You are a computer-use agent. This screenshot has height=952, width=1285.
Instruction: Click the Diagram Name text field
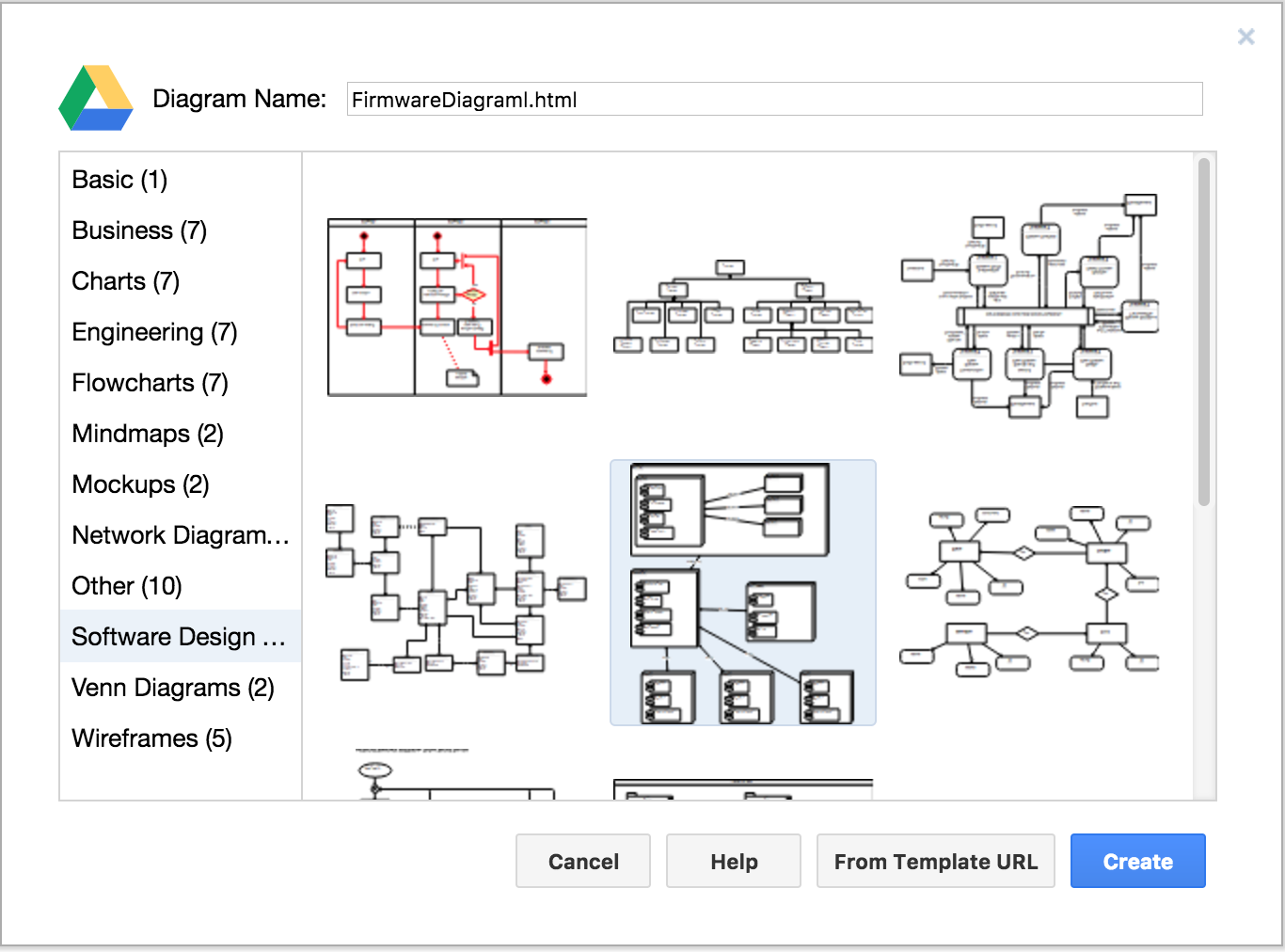[x=773, y=100]
